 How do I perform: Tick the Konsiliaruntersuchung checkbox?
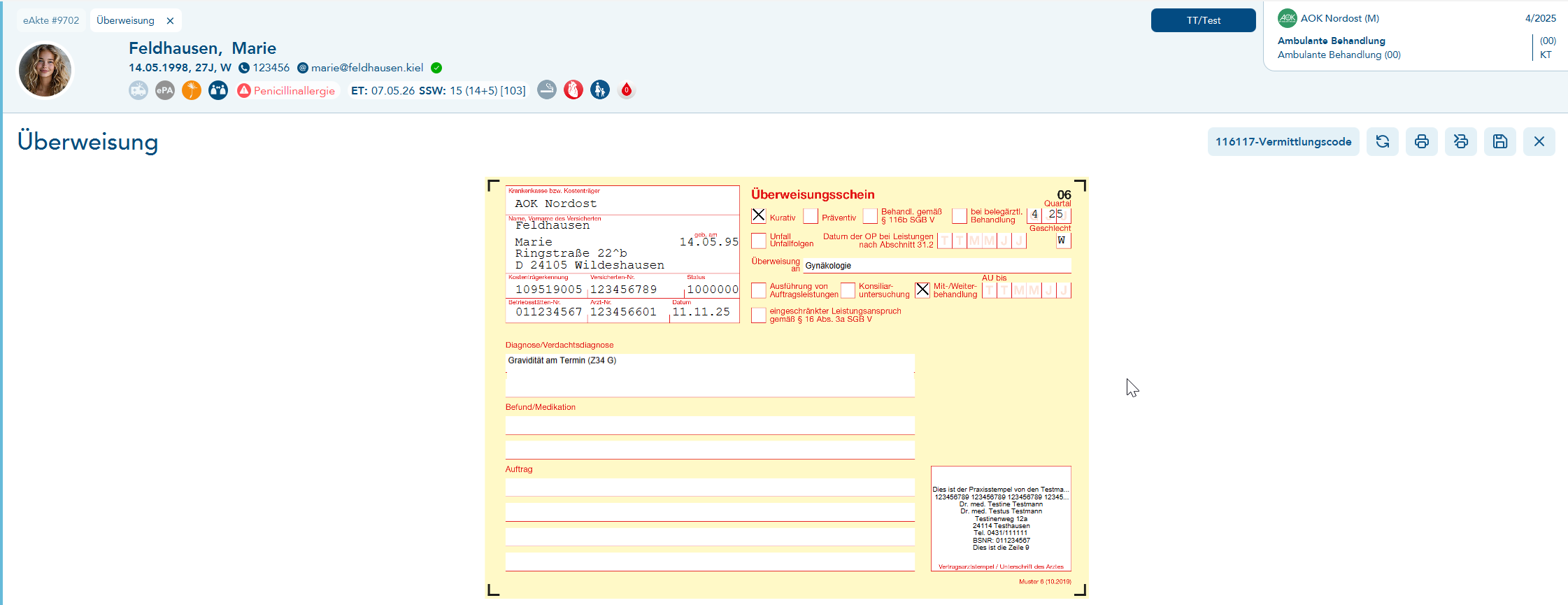click(x=848, y=290)
